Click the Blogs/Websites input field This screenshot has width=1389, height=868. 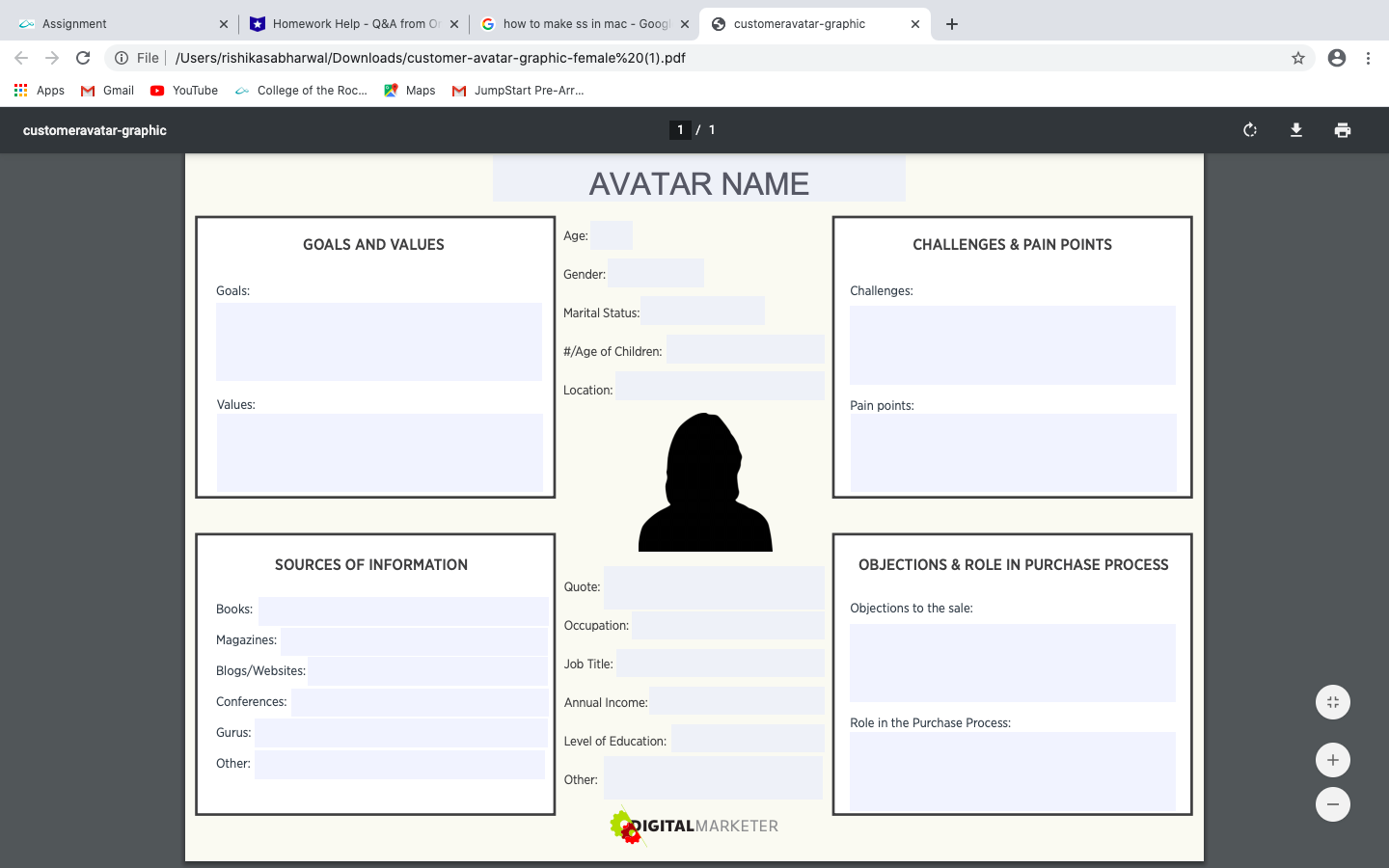[x=428, y=671]
